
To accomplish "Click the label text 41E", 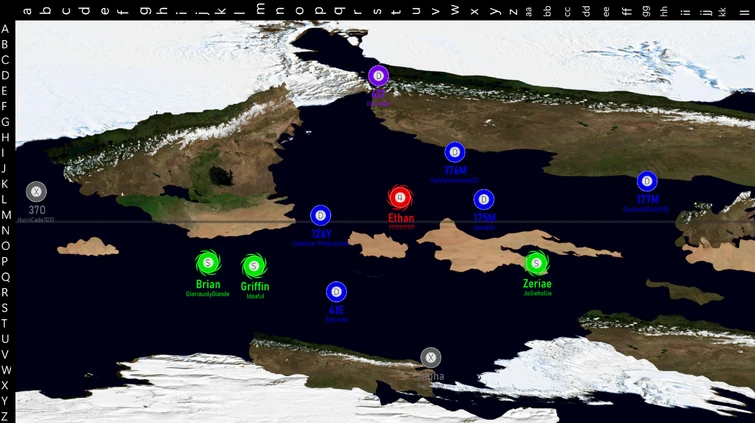I will 337,310.
